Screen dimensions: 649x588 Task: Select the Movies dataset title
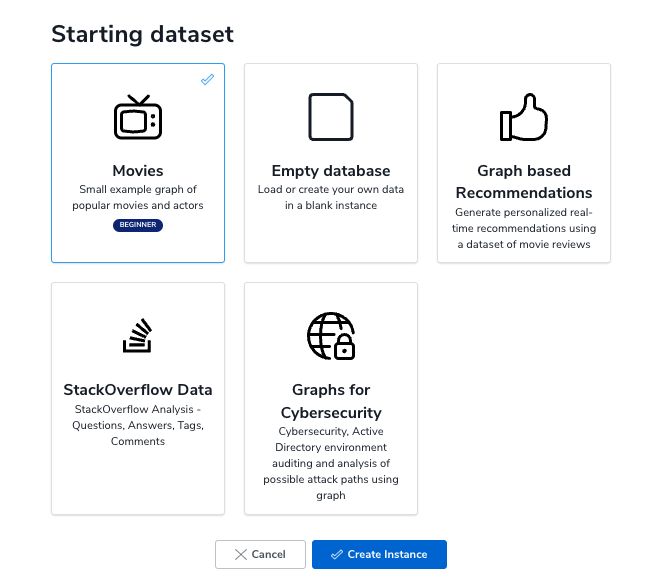pos(138,171)
